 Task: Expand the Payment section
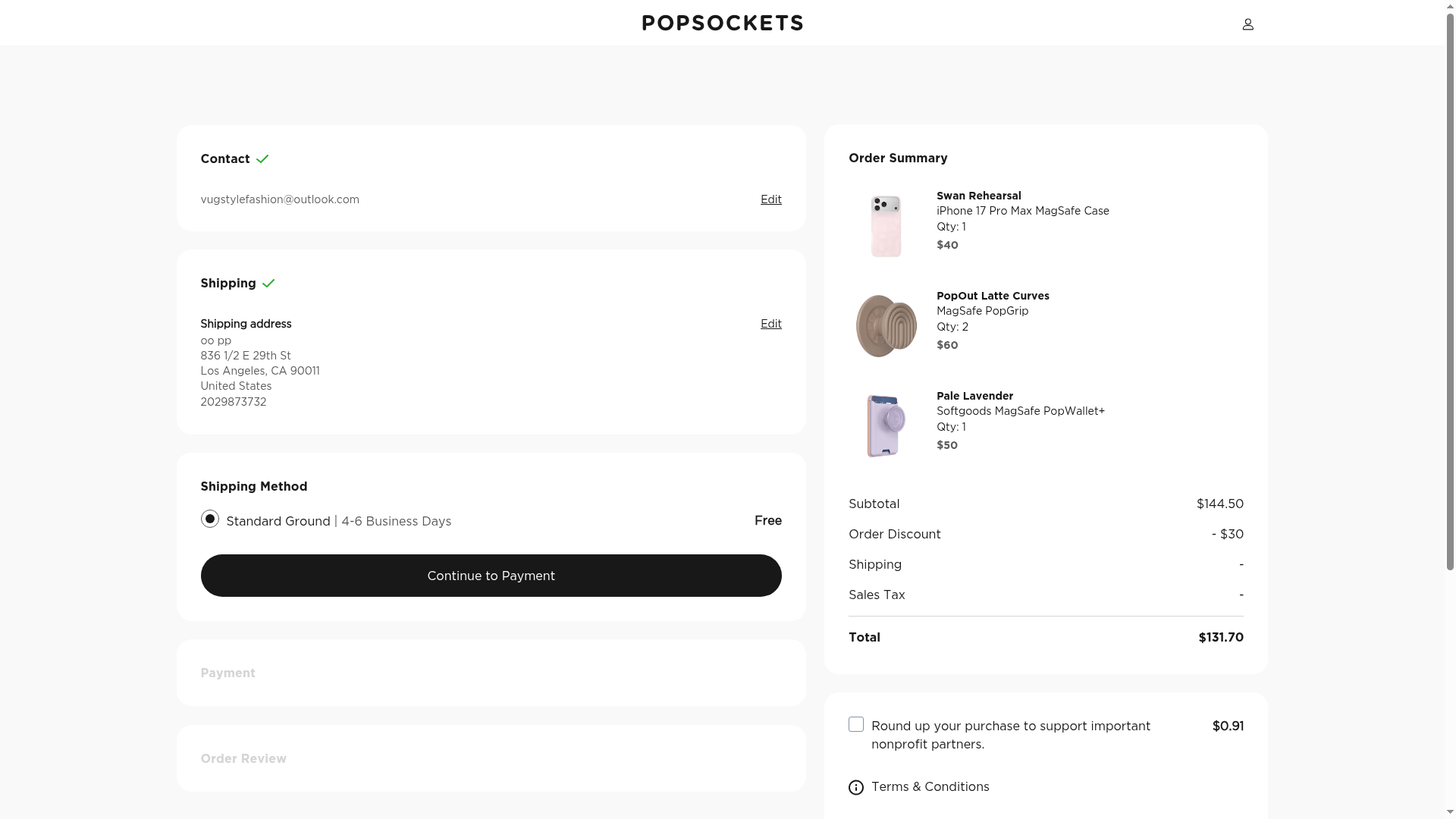(x=227, y=673)
